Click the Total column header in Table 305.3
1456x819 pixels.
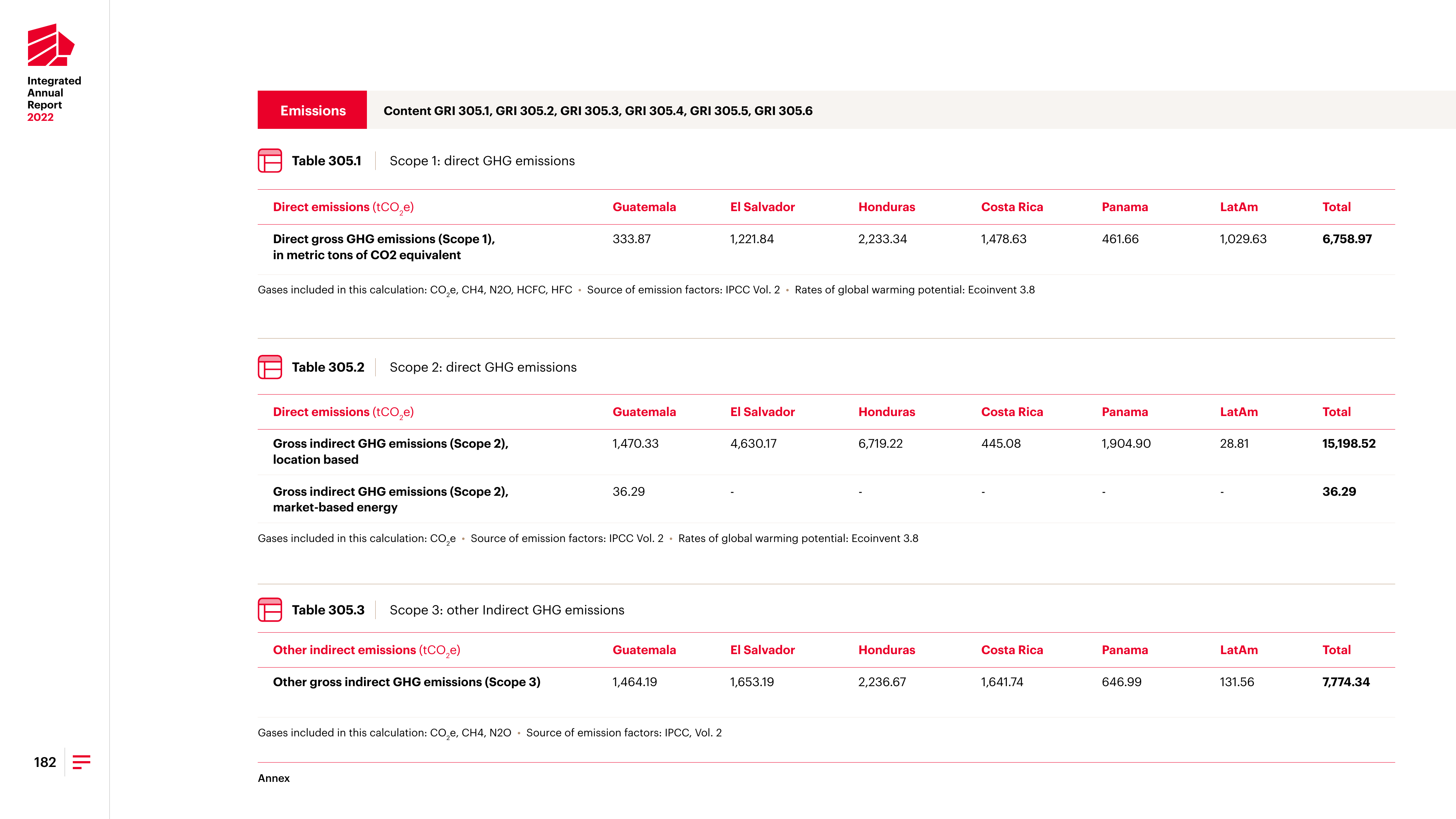pyautogui.click(x=1336, y=650)
